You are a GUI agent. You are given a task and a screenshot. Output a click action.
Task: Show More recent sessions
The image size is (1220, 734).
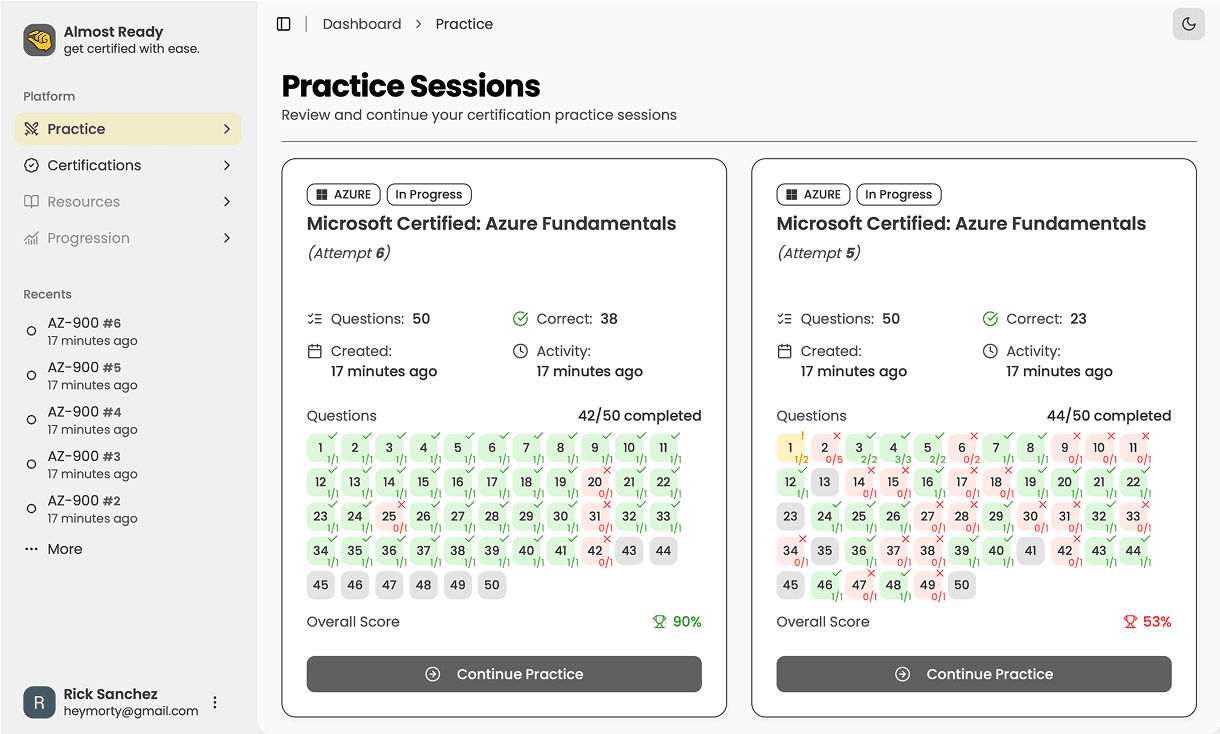(x=65, y=548)
